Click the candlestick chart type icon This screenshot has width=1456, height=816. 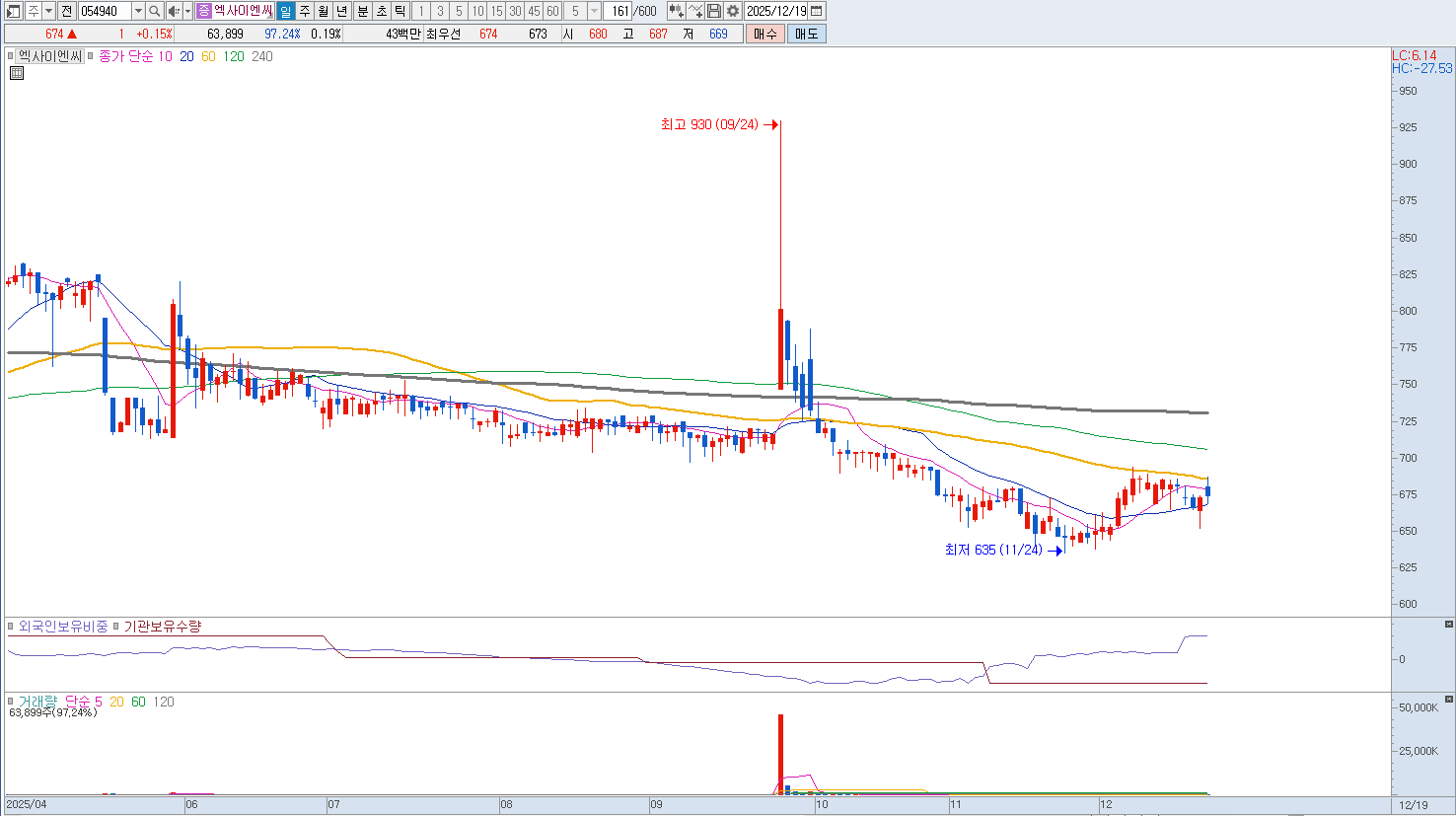(x=676, y=11)
